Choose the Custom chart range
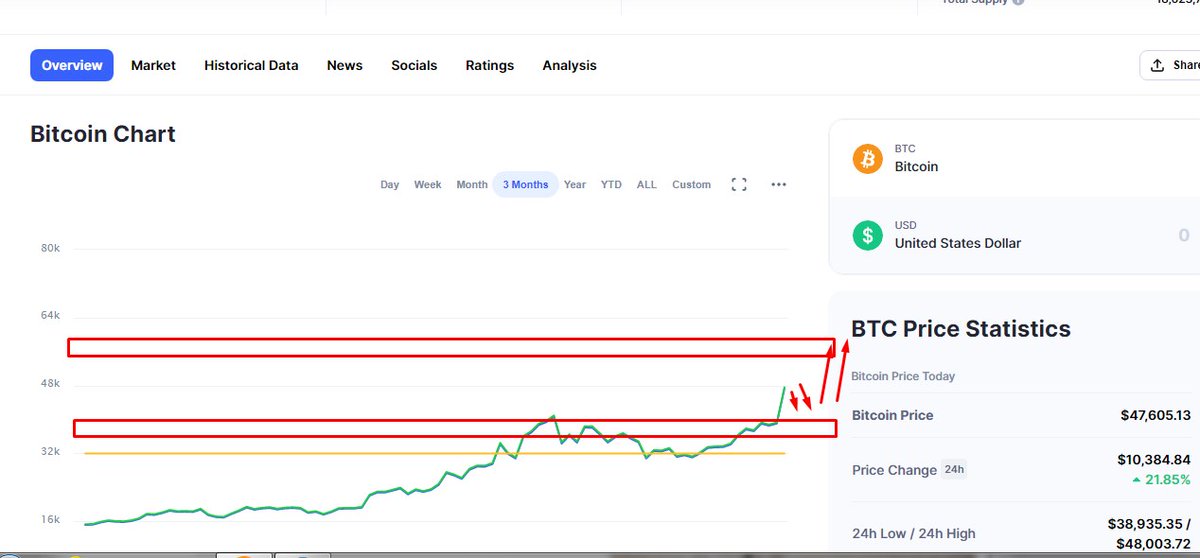This screenshot has height=558, width=1200. point(691,185)
